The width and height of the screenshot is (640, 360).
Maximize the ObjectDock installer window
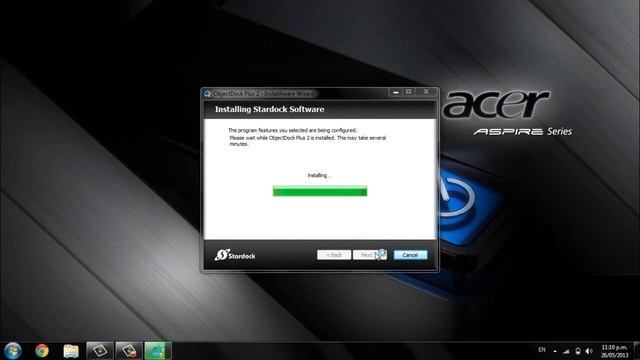[x=409, y=92]
